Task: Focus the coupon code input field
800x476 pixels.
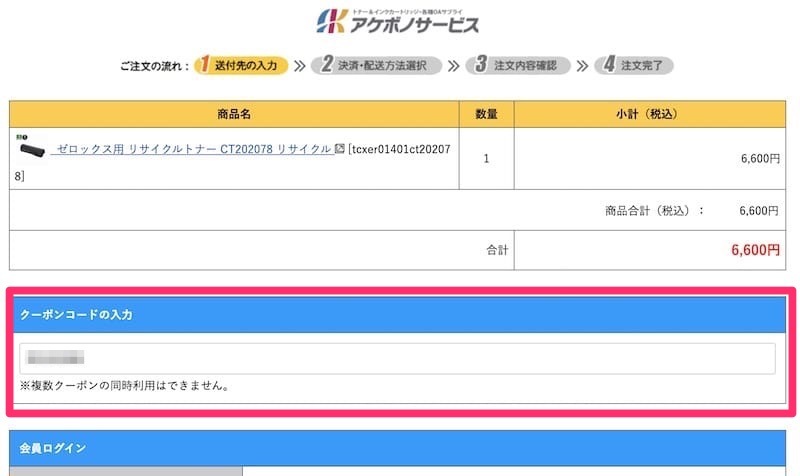Action: (397, 358)
